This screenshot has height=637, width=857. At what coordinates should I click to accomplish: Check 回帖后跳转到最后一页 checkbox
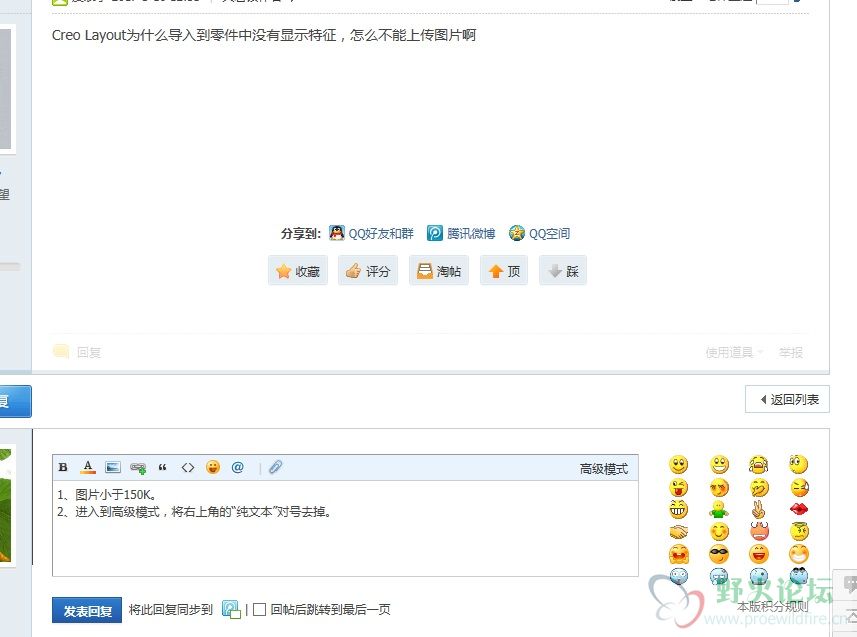(260, 609)
